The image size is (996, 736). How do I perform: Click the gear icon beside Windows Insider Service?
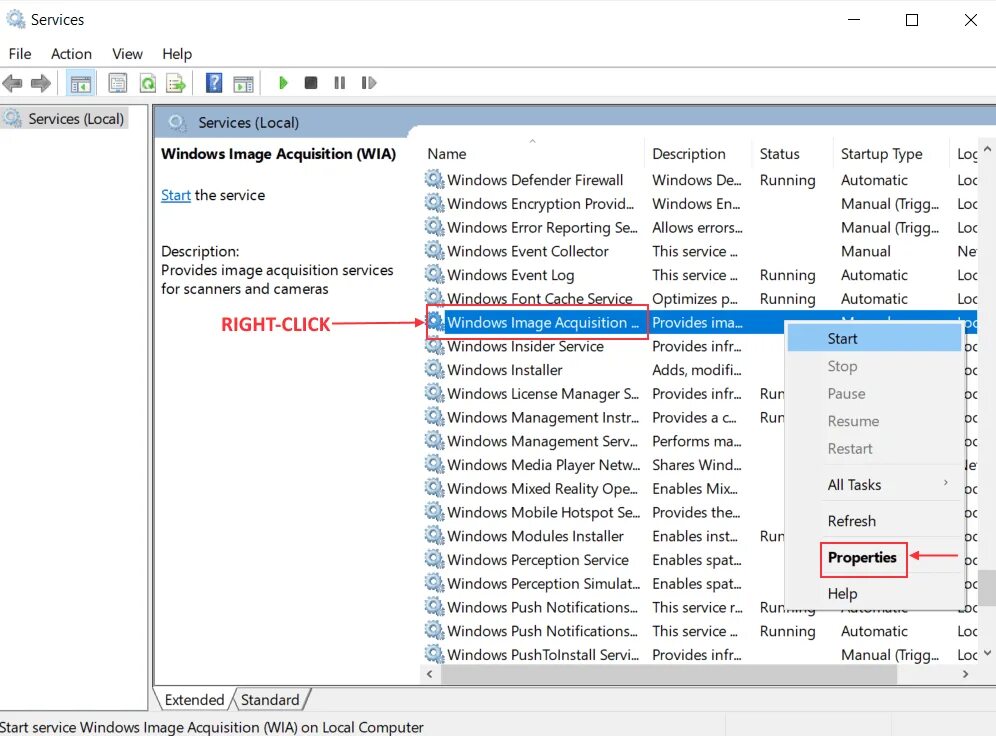click(x=434, y=345)
